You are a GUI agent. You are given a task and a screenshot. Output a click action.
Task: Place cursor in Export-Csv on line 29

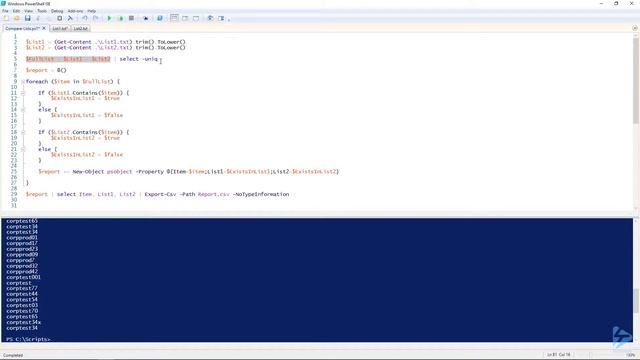160,194
